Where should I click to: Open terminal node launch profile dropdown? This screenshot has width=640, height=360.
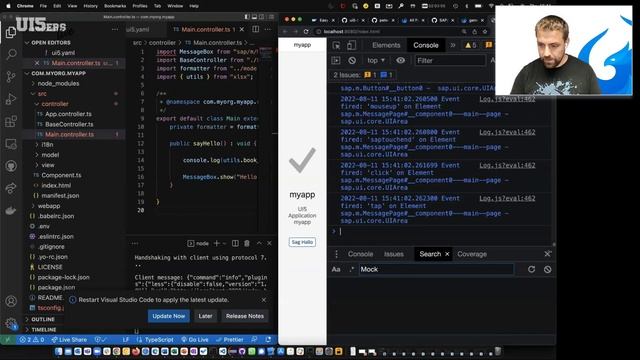point(225,243)
